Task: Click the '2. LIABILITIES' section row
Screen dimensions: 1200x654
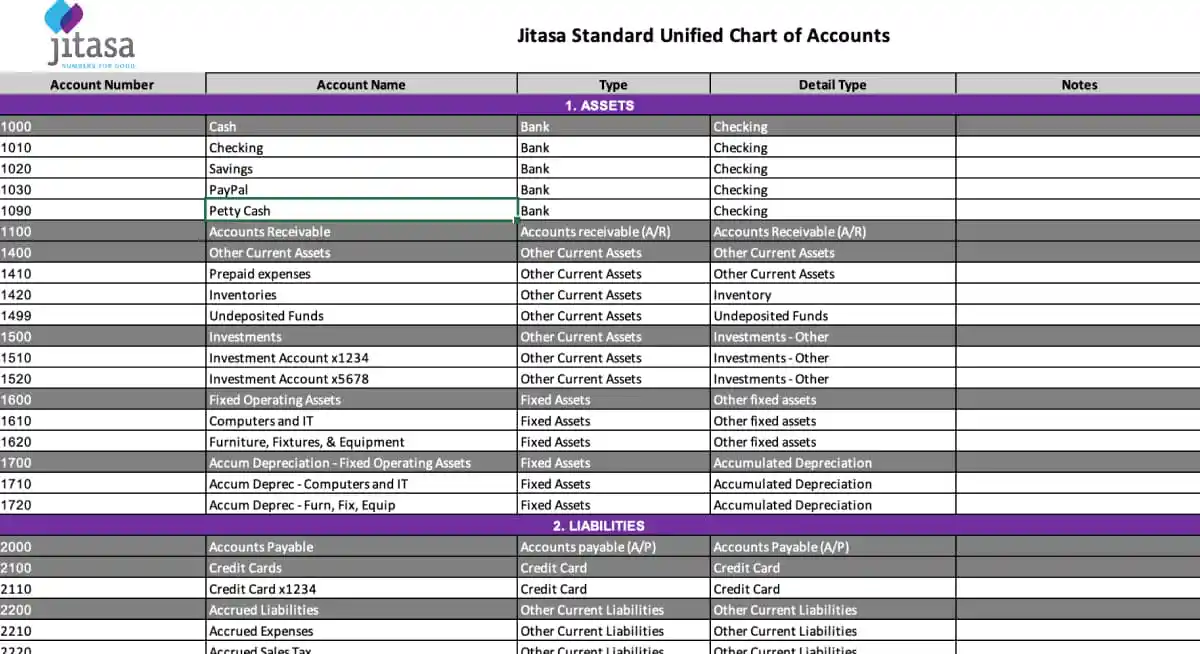Action: [600, 525]
